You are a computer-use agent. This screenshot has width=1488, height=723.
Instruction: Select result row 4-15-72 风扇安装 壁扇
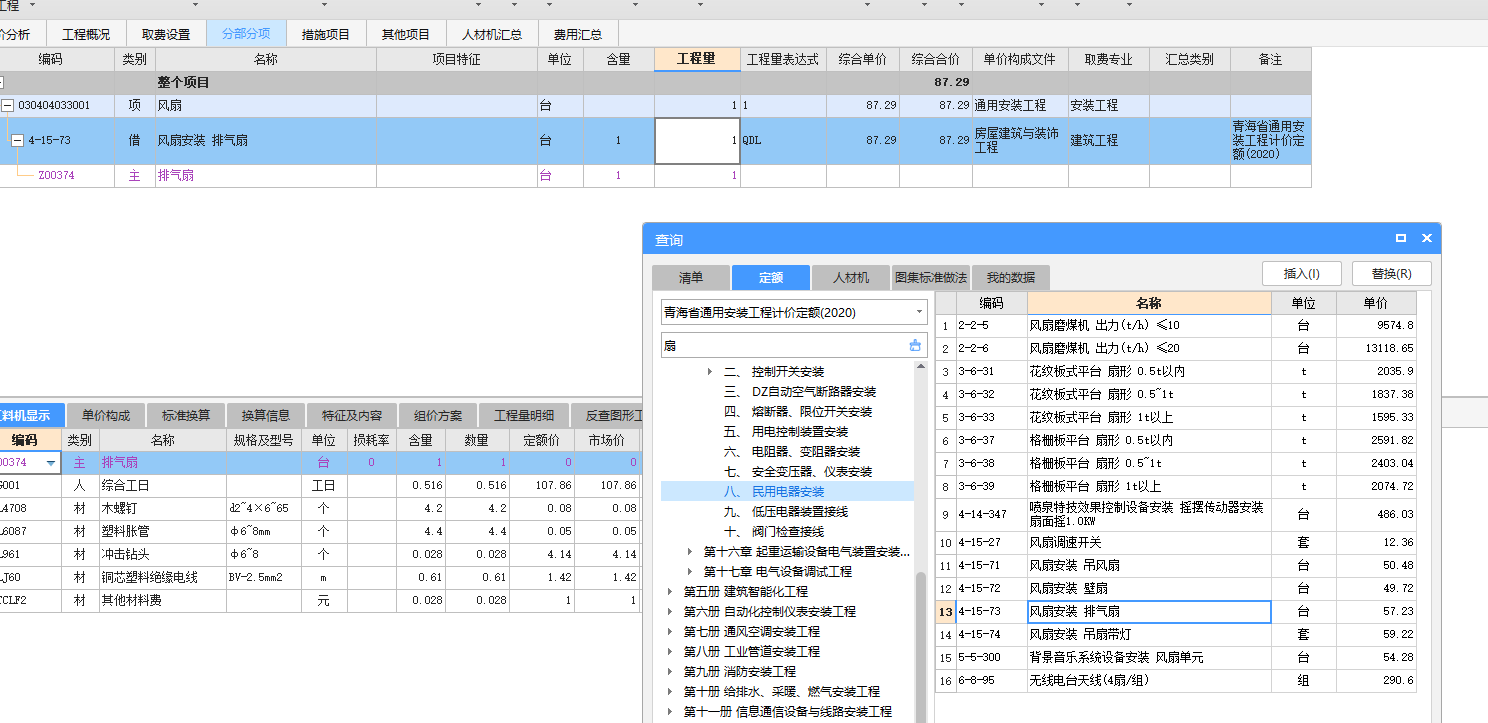point(1176,588)
